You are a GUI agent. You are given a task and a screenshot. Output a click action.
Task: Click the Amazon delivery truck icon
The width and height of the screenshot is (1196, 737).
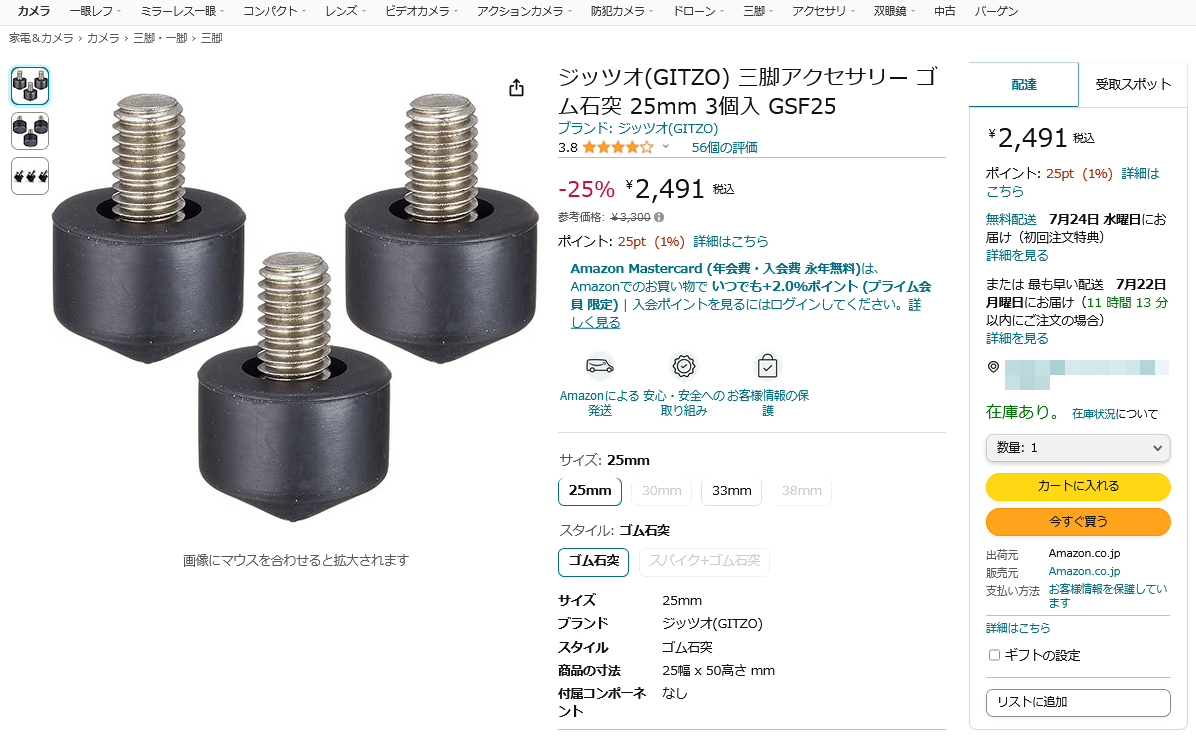[x=600, y=366]
